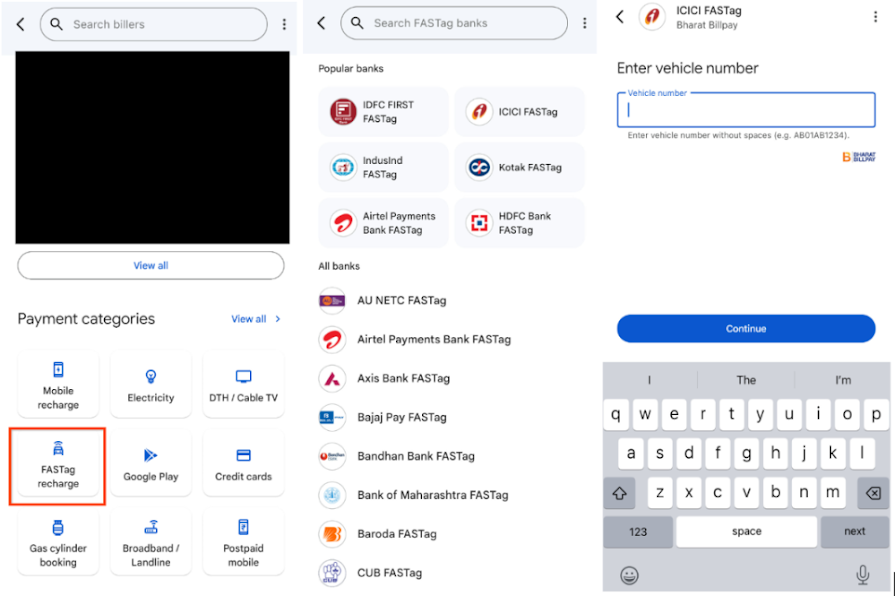Screen dimensions: 895x596
Task: Focus the Vehicle number input field
Action: (745, 110)
